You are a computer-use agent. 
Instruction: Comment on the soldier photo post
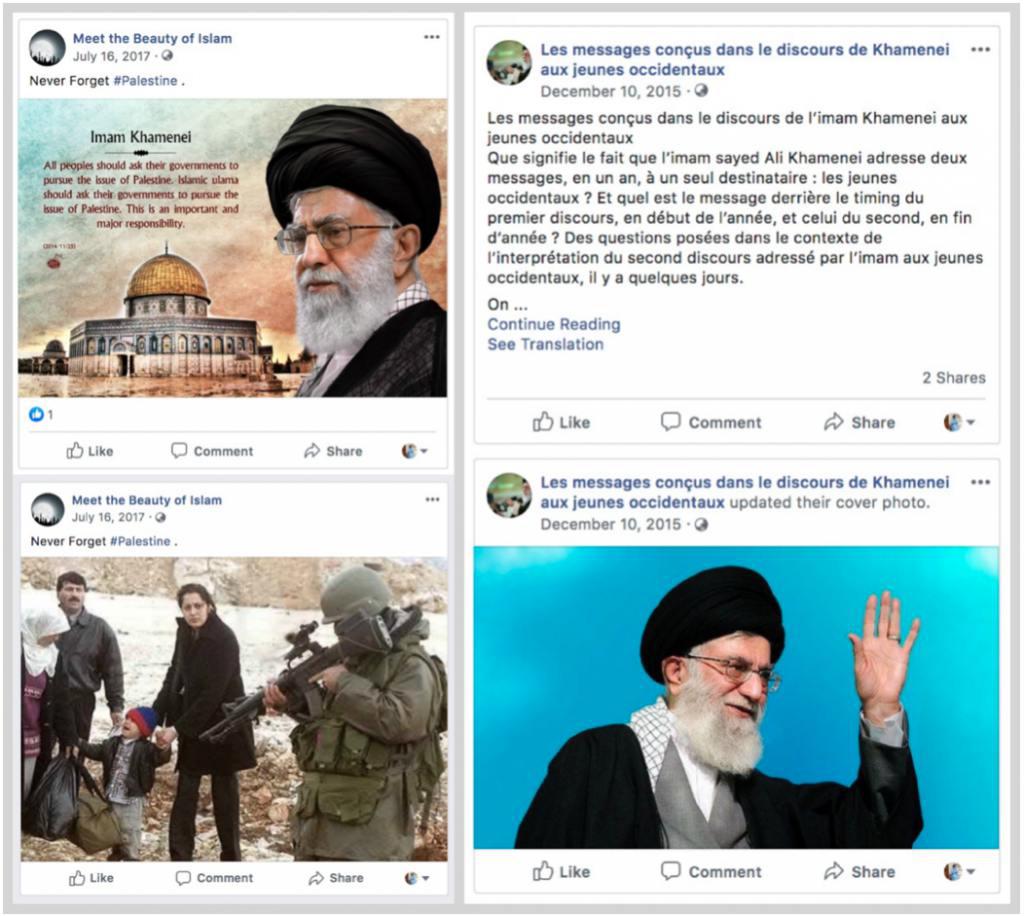tap(214, 877)
